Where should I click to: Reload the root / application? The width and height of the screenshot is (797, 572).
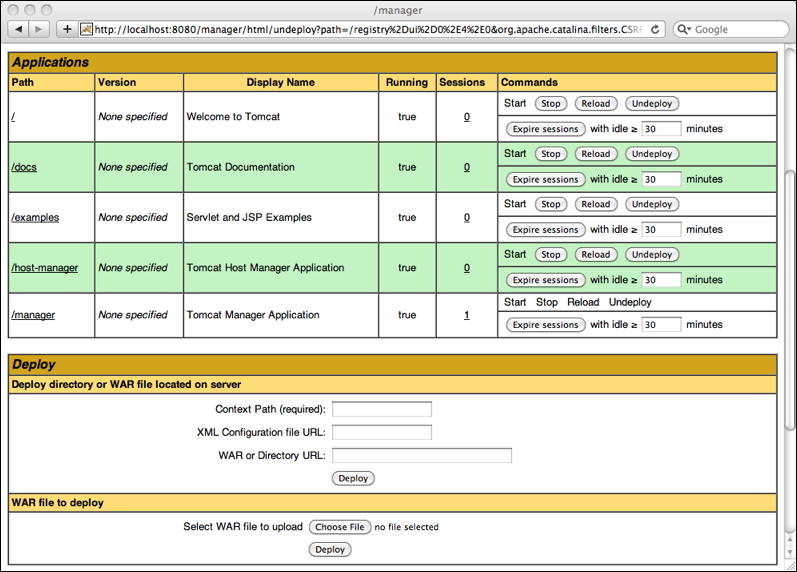596,104
